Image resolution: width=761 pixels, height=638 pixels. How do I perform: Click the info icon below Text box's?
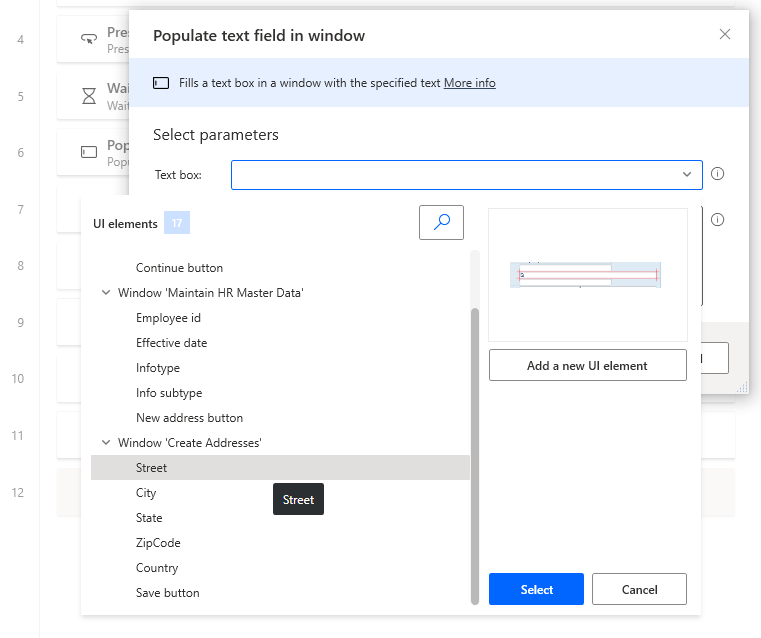(717, 220)
